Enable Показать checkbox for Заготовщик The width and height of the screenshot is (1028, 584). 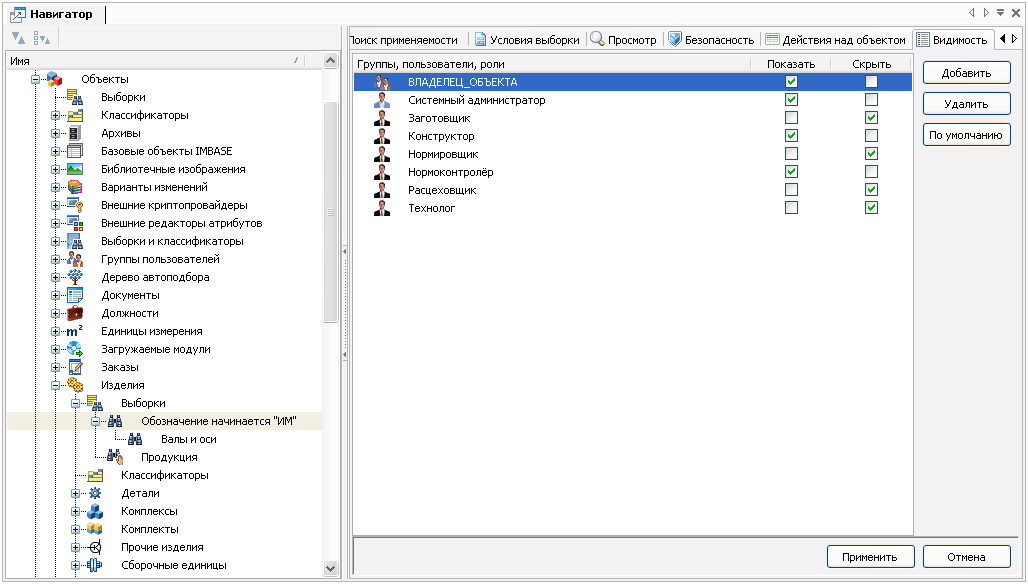click(792, 118)
